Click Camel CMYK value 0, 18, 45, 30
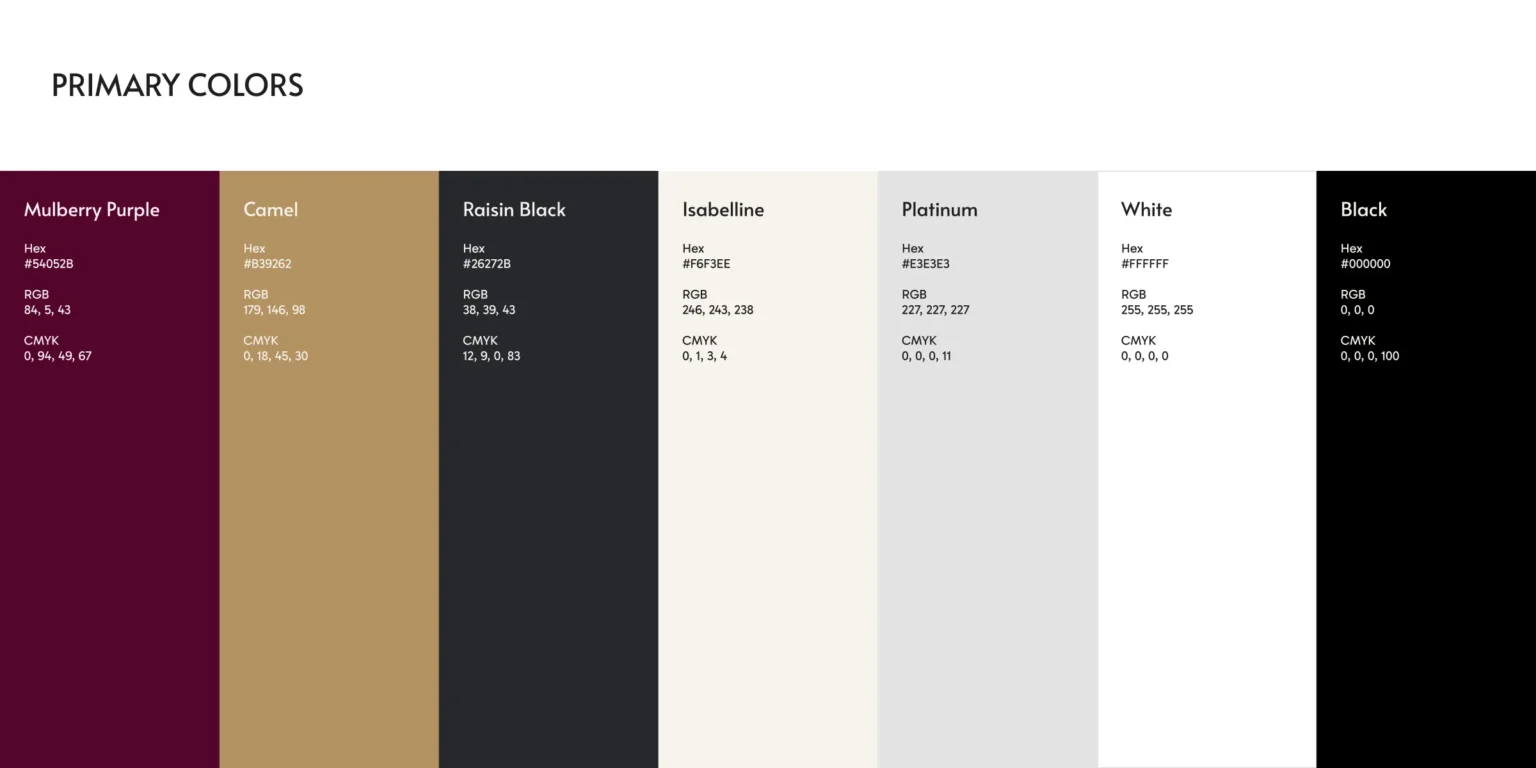Screen dimensions: 1536x768 click(275, 356)
